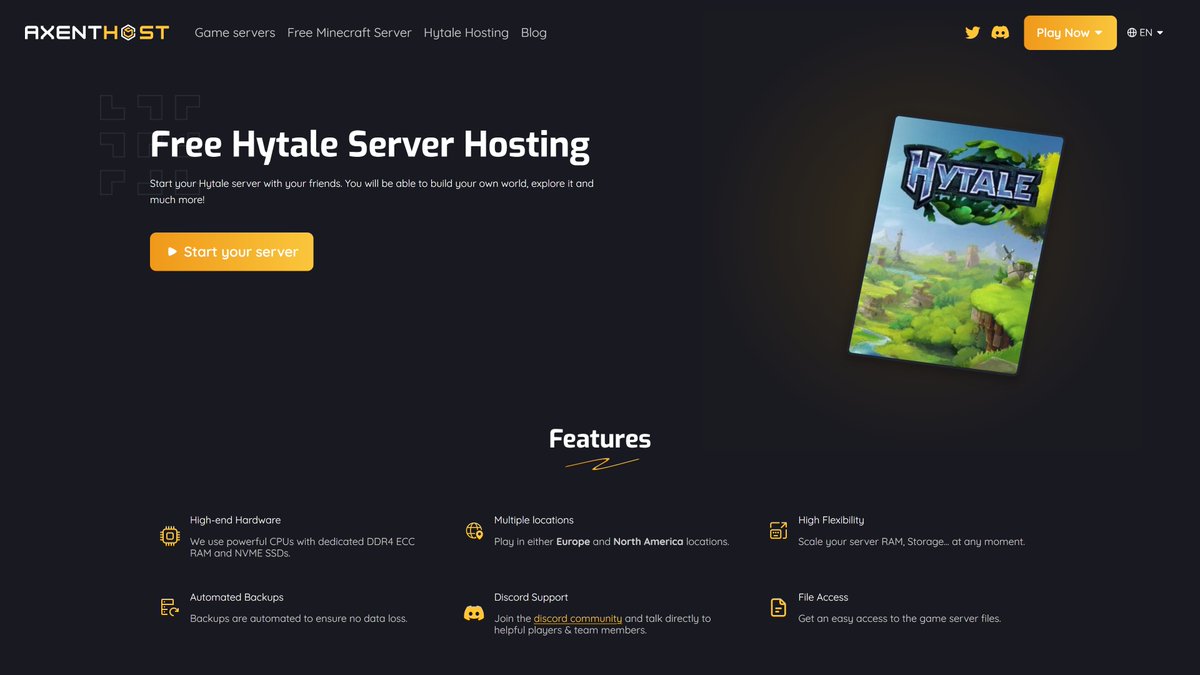Open the Play Now dropdown
Viewport: 1200px width, 675px height.
point(1070,32)
